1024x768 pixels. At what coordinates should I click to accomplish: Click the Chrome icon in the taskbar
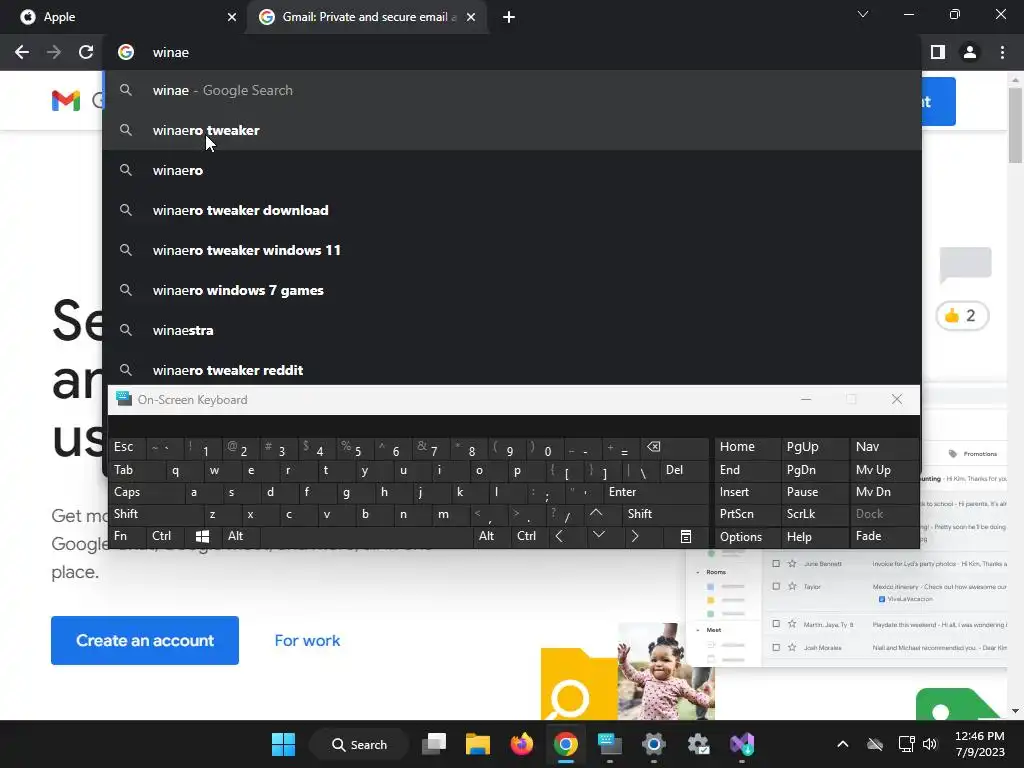click(566, 744)
